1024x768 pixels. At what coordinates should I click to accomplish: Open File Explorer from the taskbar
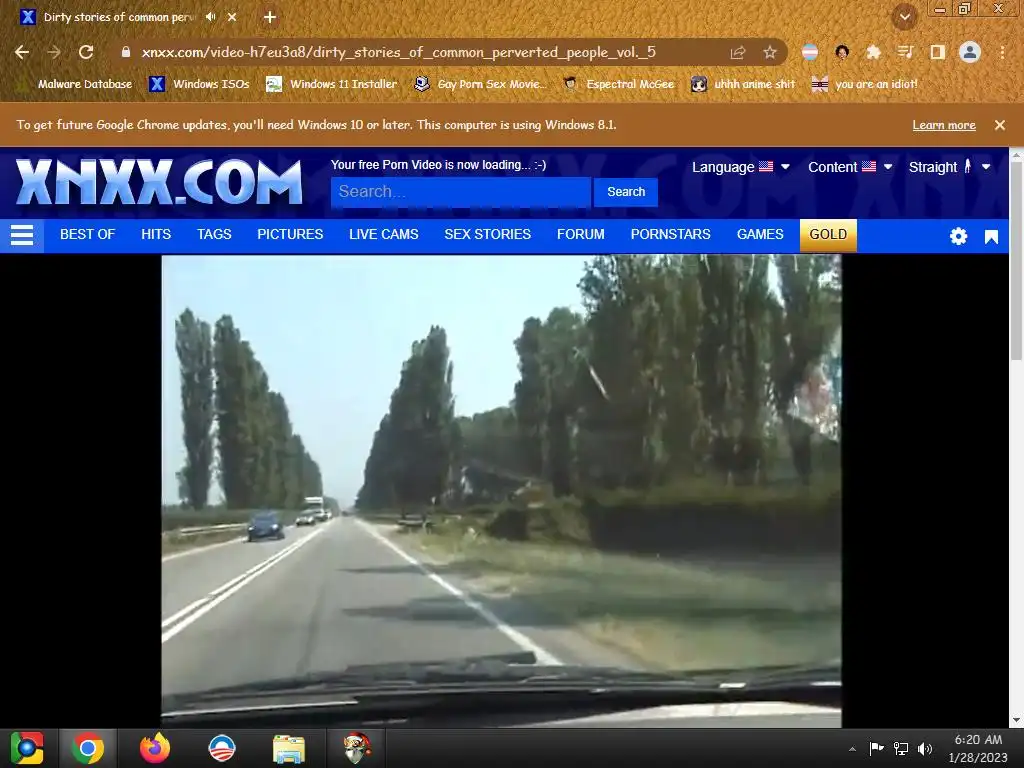click(289, 748)
